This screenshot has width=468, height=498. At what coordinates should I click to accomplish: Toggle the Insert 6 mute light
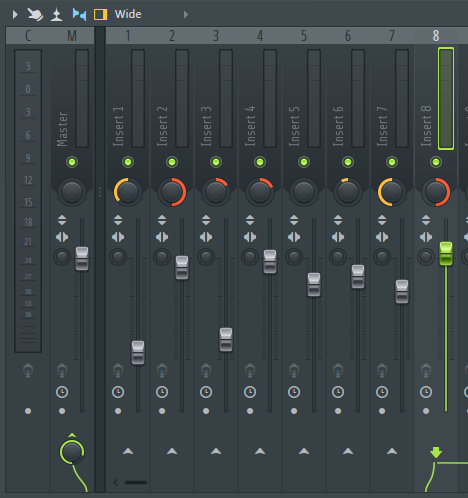[x=348, y=162]
